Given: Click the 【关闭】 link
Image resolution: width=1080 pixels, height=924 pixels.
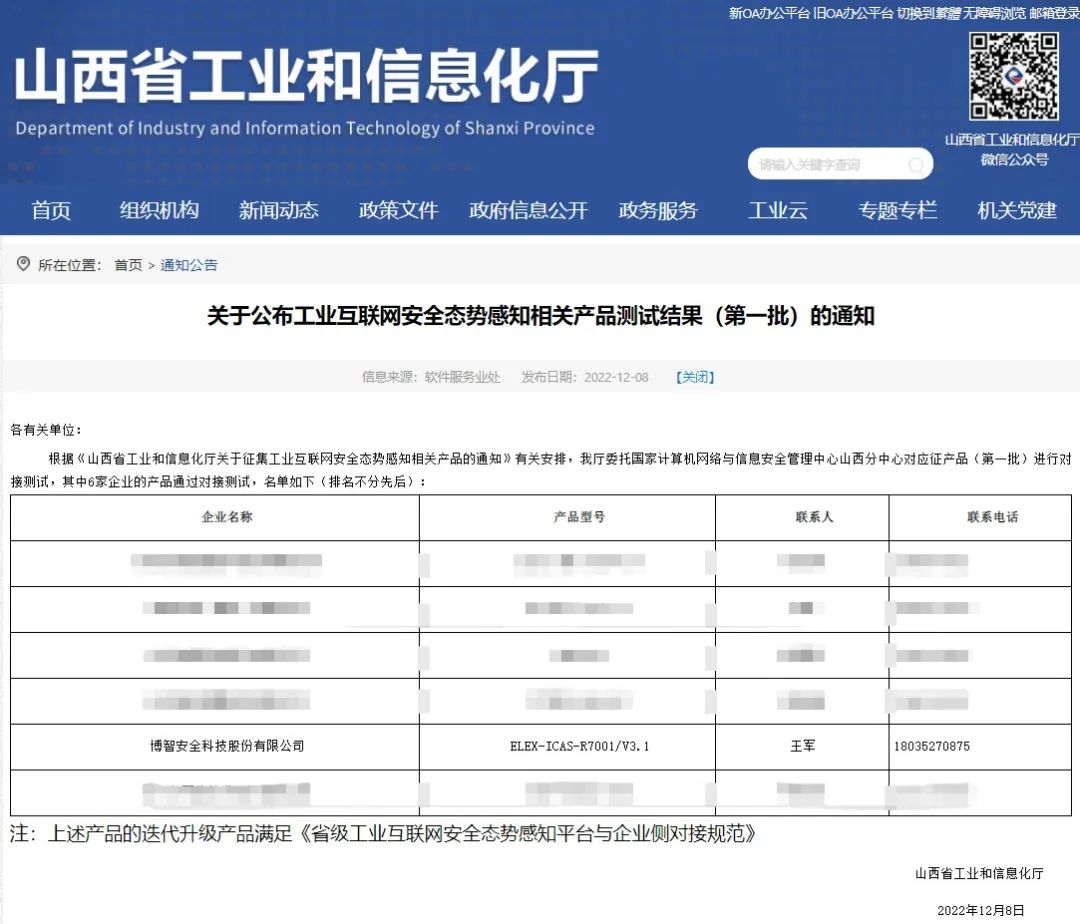Looking at the screenshot, I should coord(695,377).
